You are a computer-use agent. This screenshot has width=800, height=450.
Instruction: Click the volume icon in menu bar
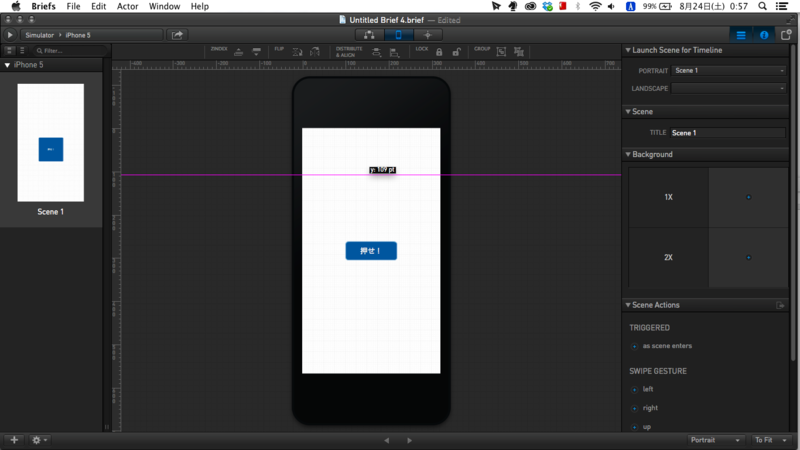[611, 6]
